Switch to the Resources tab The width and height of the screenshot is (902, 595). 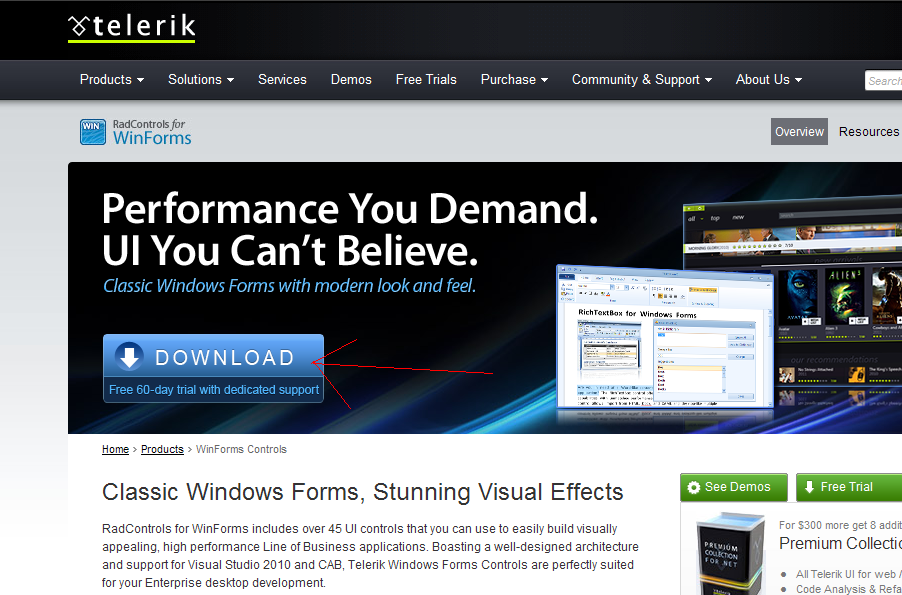point(869,132)
